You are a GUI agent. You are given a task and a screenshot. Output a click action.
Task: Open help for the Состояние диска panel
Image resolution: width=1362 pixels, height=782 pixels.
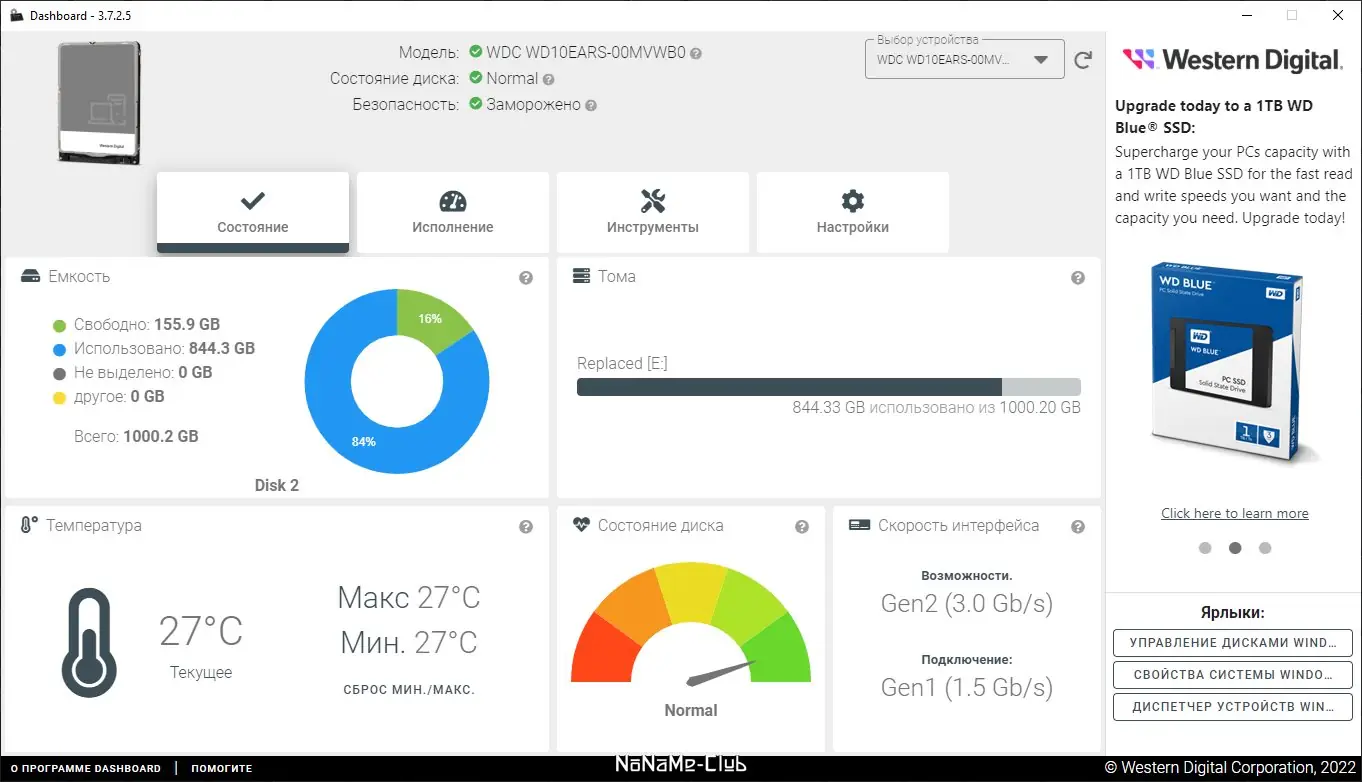tap(802, 527)
